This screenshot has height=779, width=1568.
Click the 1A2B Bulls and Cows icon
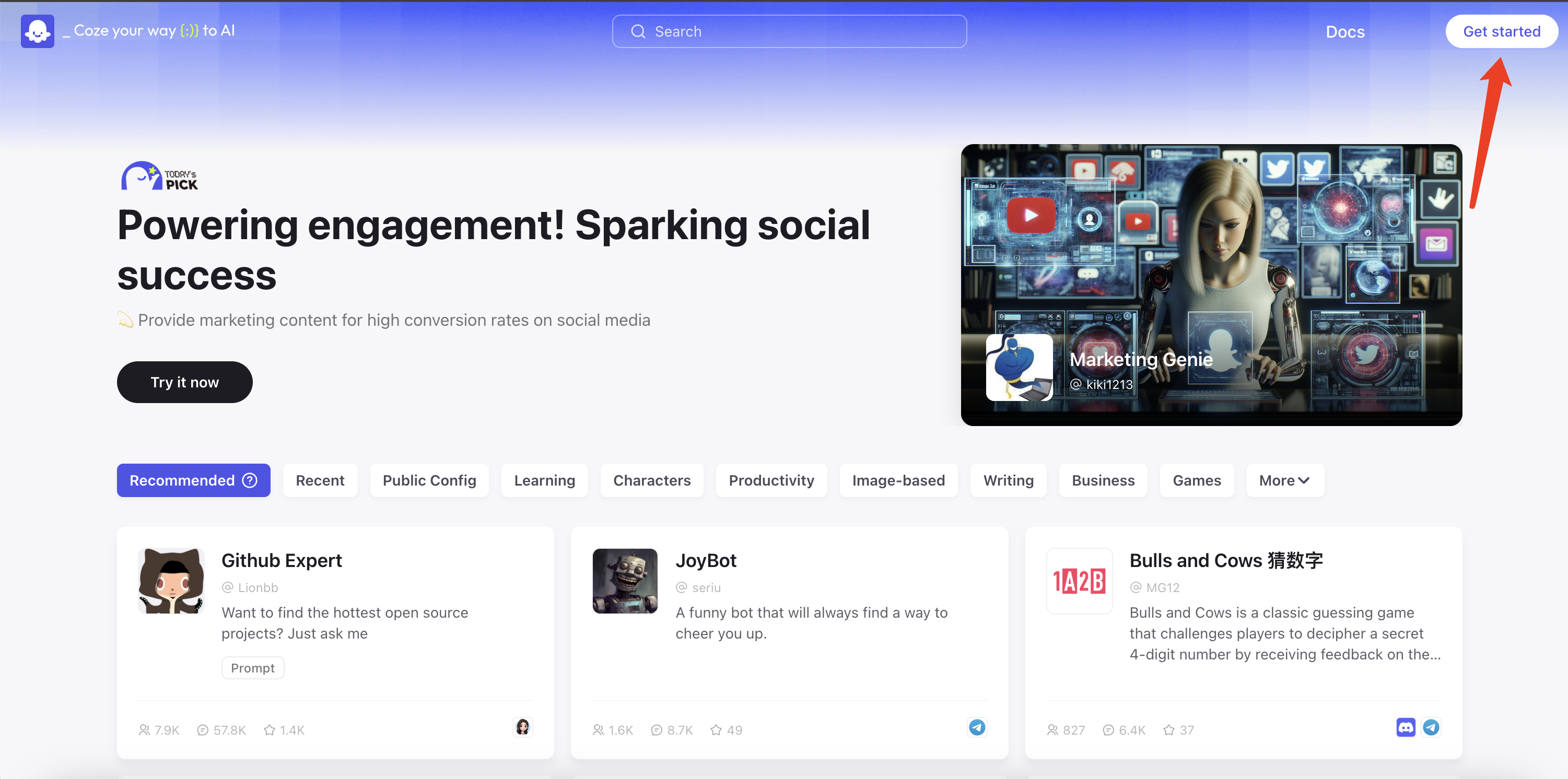(1079, 581)
